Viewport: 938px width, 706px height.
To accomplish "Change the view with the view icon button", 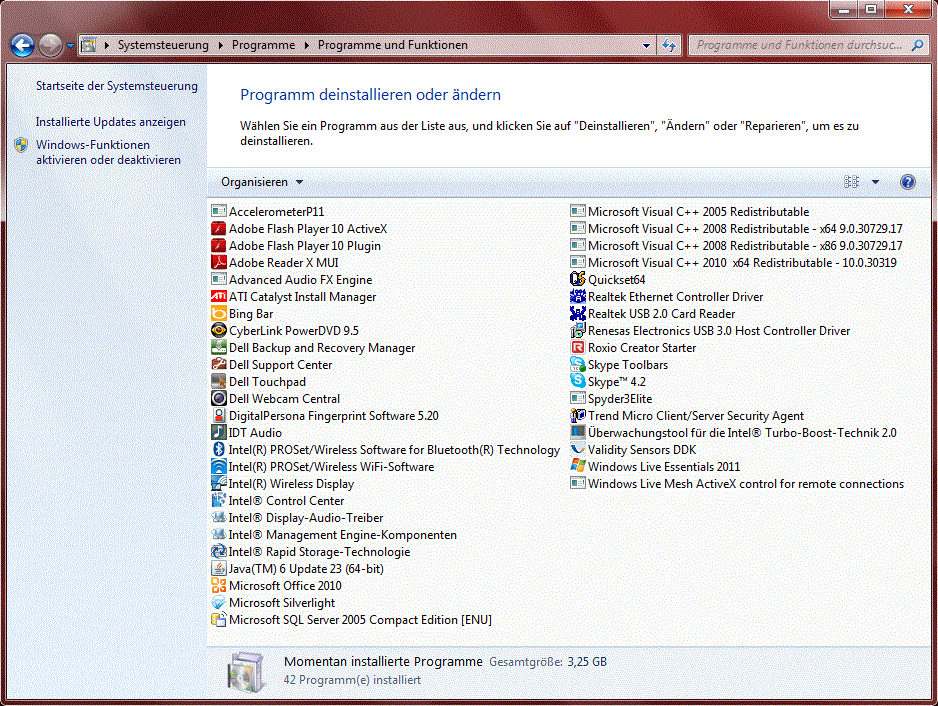I will tap(852, 182).
